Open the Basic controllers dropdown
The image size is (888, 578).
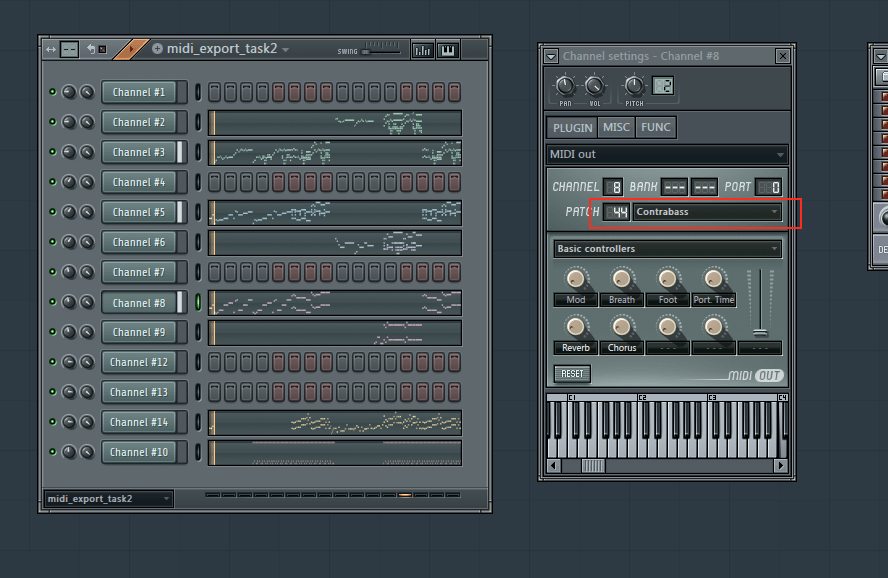[x=668, y=249]
